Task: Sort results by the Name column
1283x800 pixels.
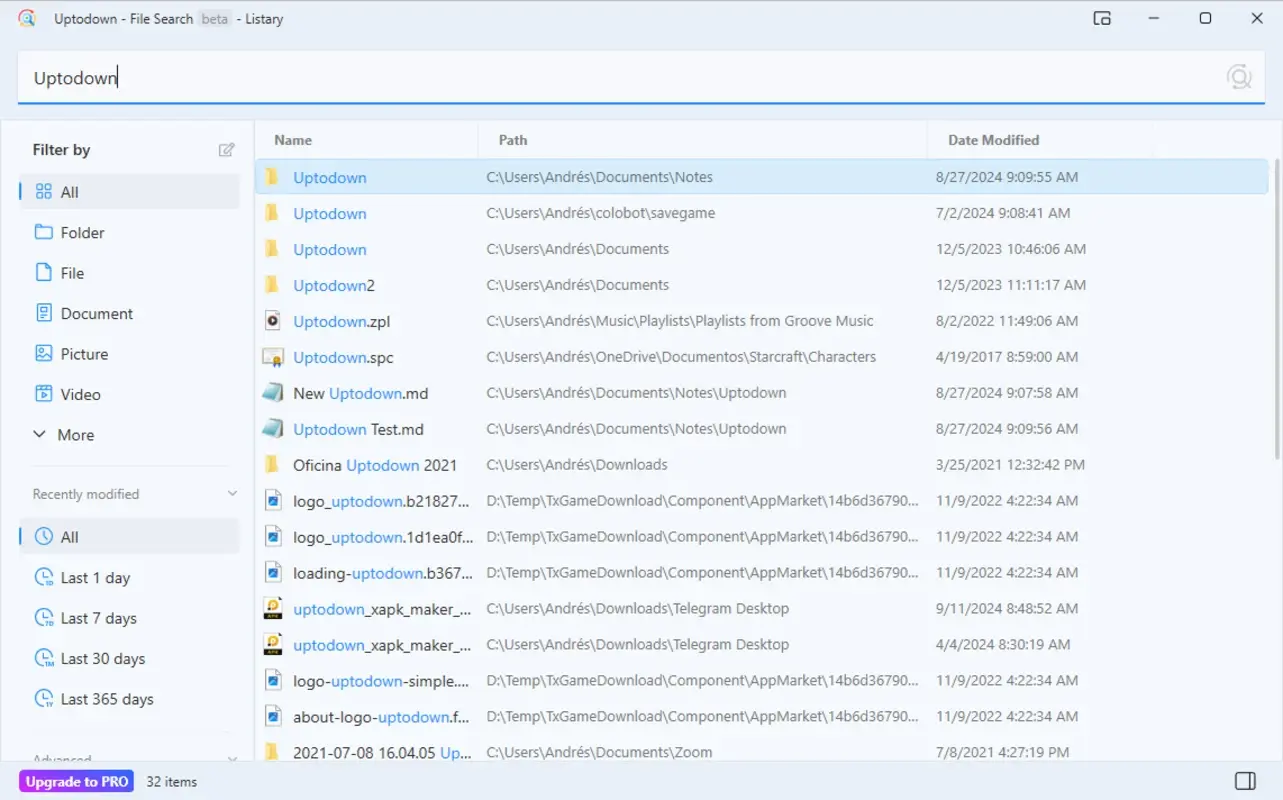Action: tap(292, 140)
